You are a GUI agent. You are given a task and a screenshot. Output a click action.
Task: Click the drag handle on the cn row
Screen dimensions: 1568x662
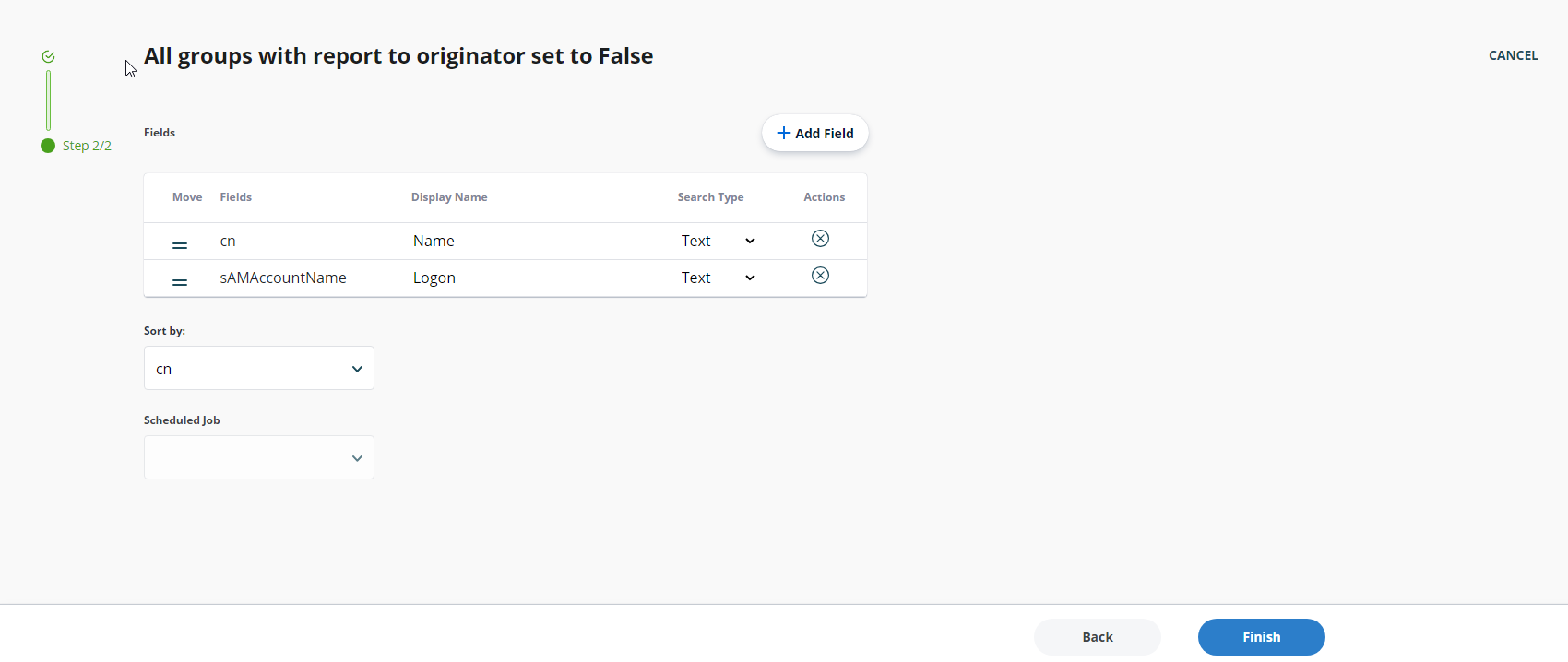179,245
